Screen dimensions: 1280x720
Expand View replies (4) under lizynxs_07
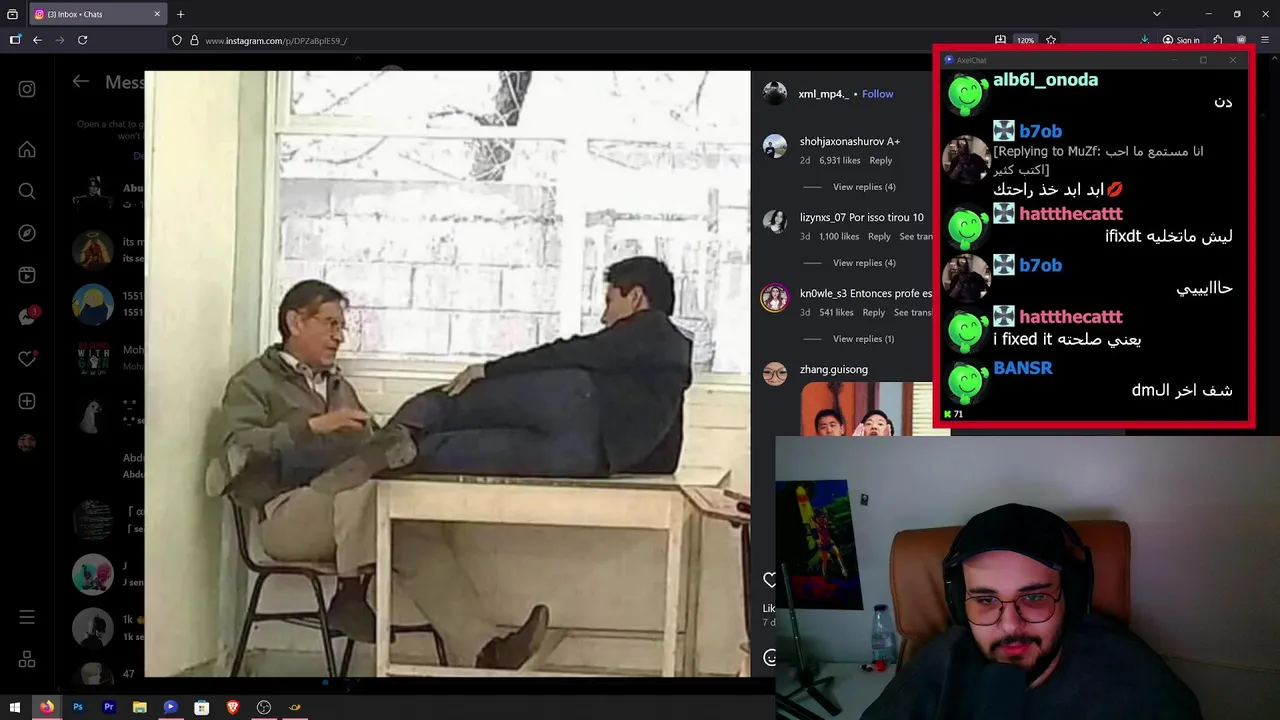[x=864, y=263]
